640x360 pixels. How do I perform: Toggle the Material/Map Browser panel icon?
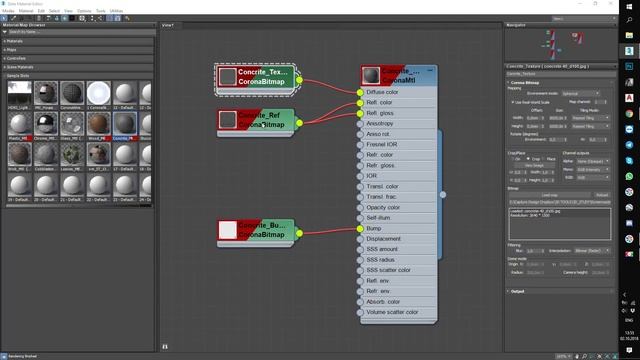[x=109, y=18]
